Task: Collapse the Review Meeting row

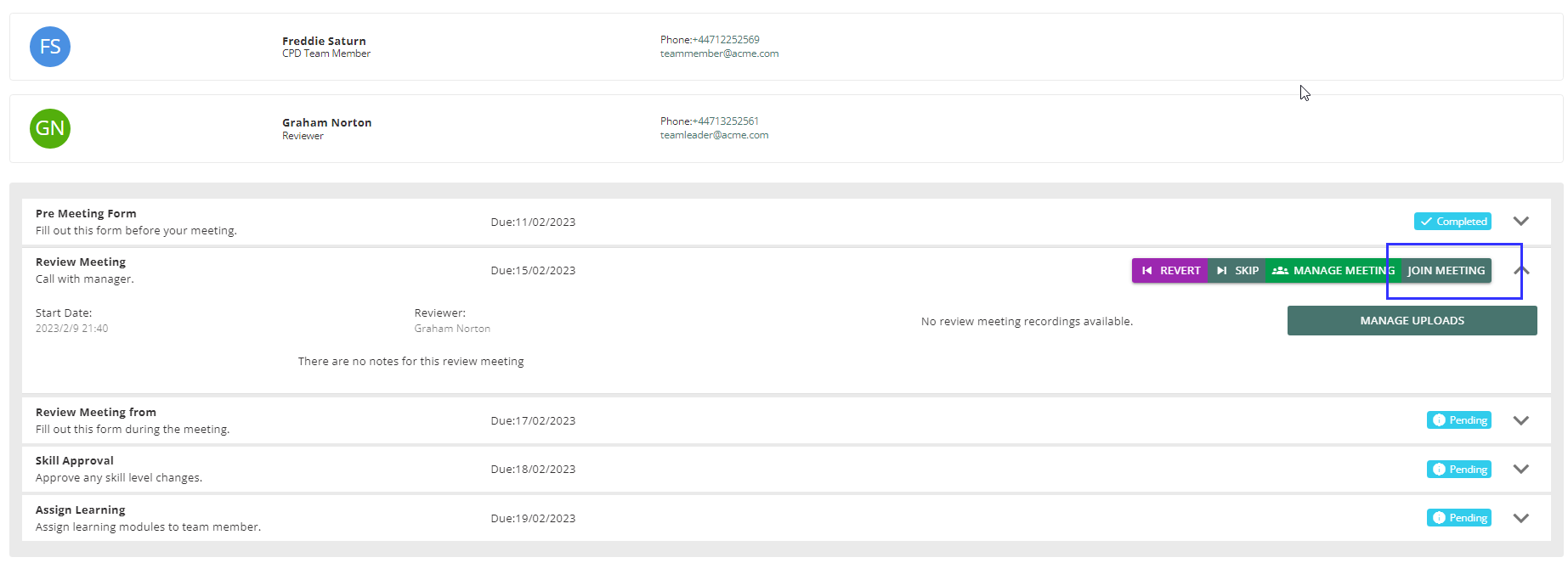Action: click(1521, 271)
